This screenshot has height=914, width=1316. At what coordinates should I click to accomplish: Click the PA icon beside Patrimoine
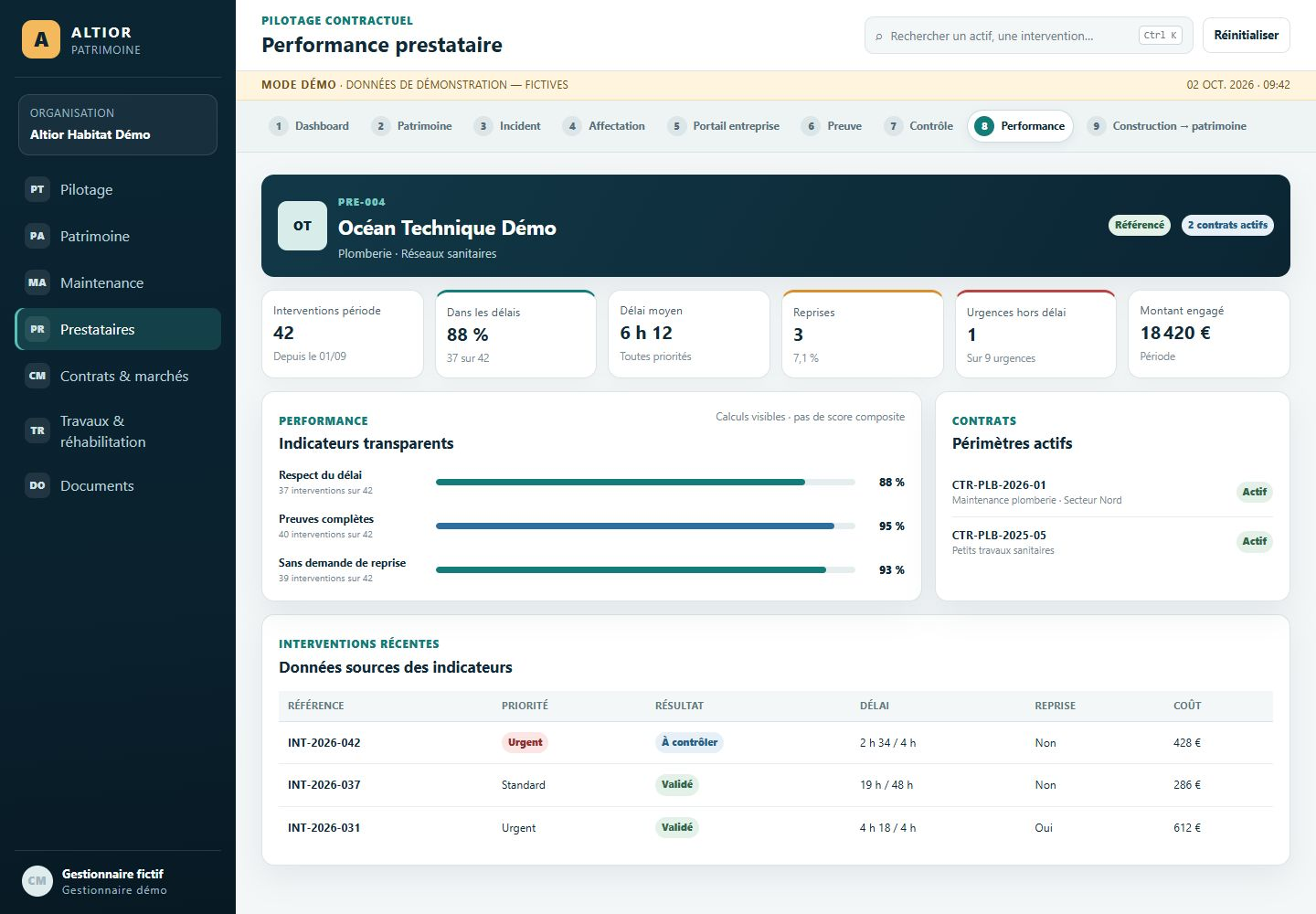pos(37,236)
